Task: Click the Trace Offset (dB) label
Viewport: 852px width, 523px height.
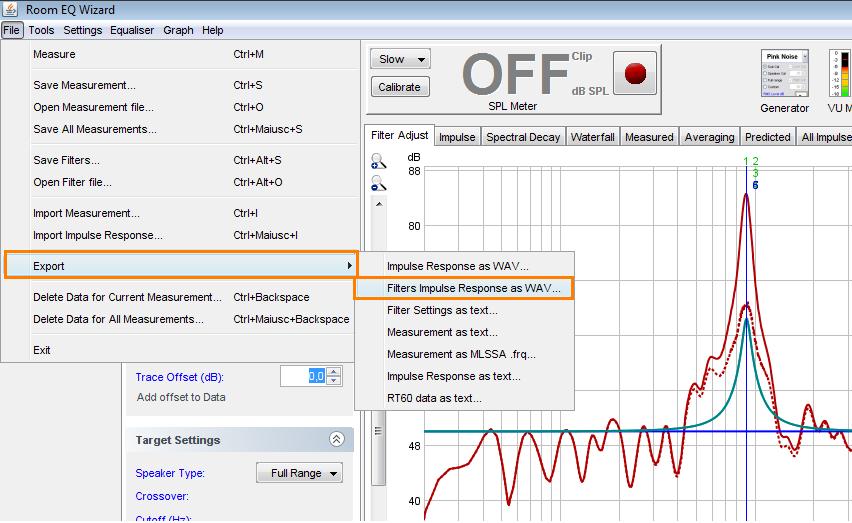Action: (179, 377)
